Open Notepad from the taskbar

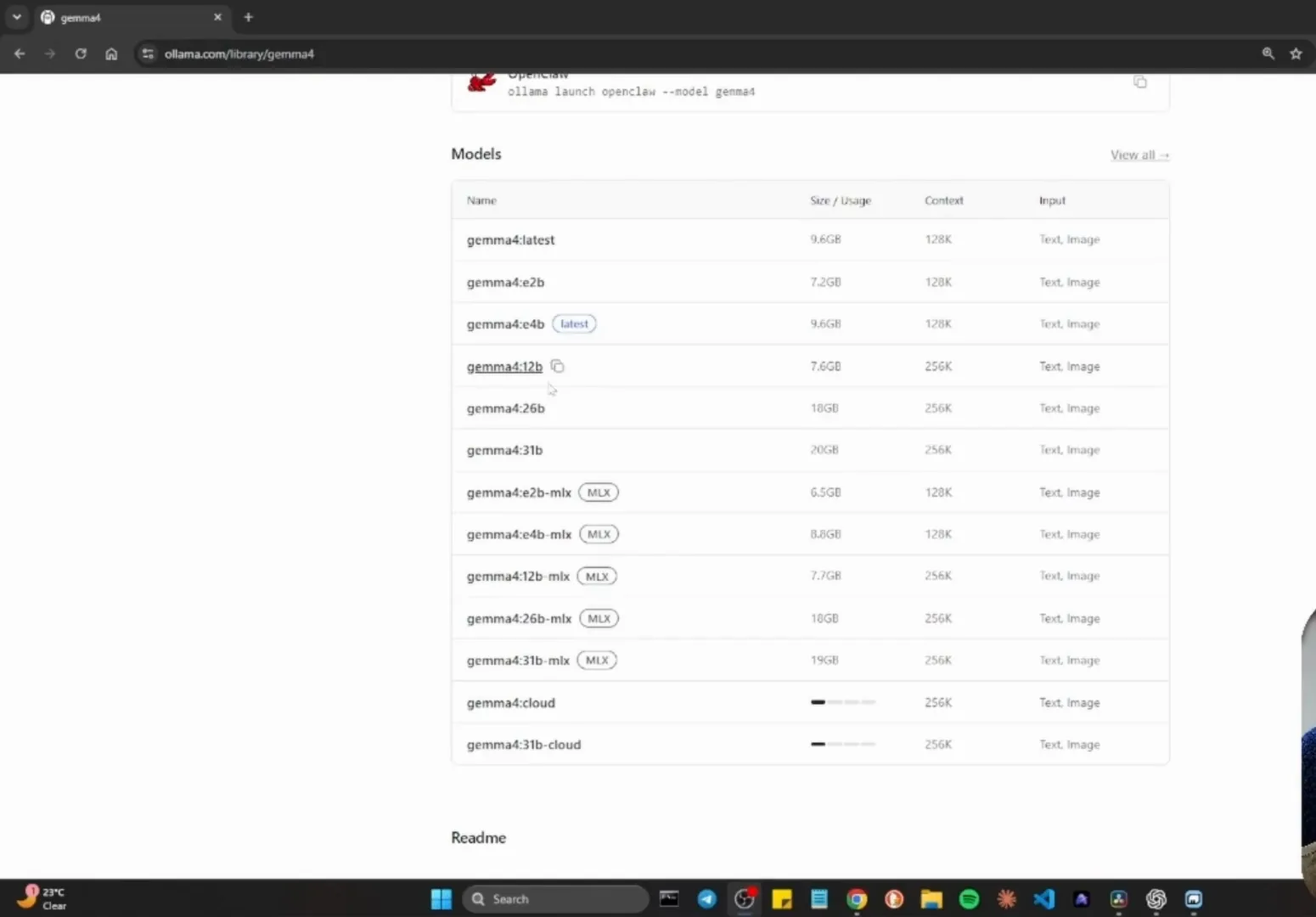[819, 899]
